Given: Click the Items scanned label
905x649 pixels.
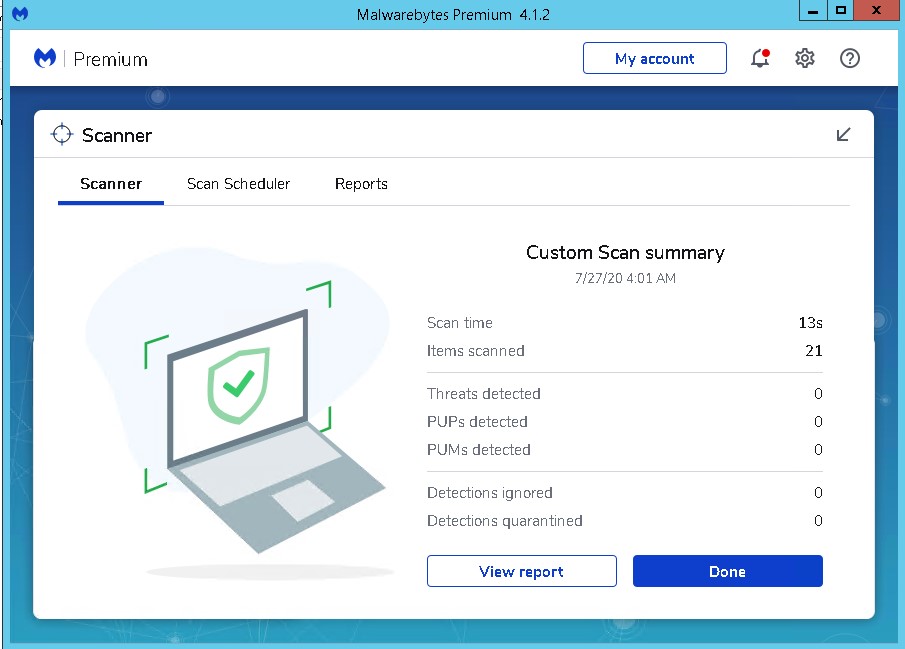Looking at the screenshot, I should click(476, 351).
